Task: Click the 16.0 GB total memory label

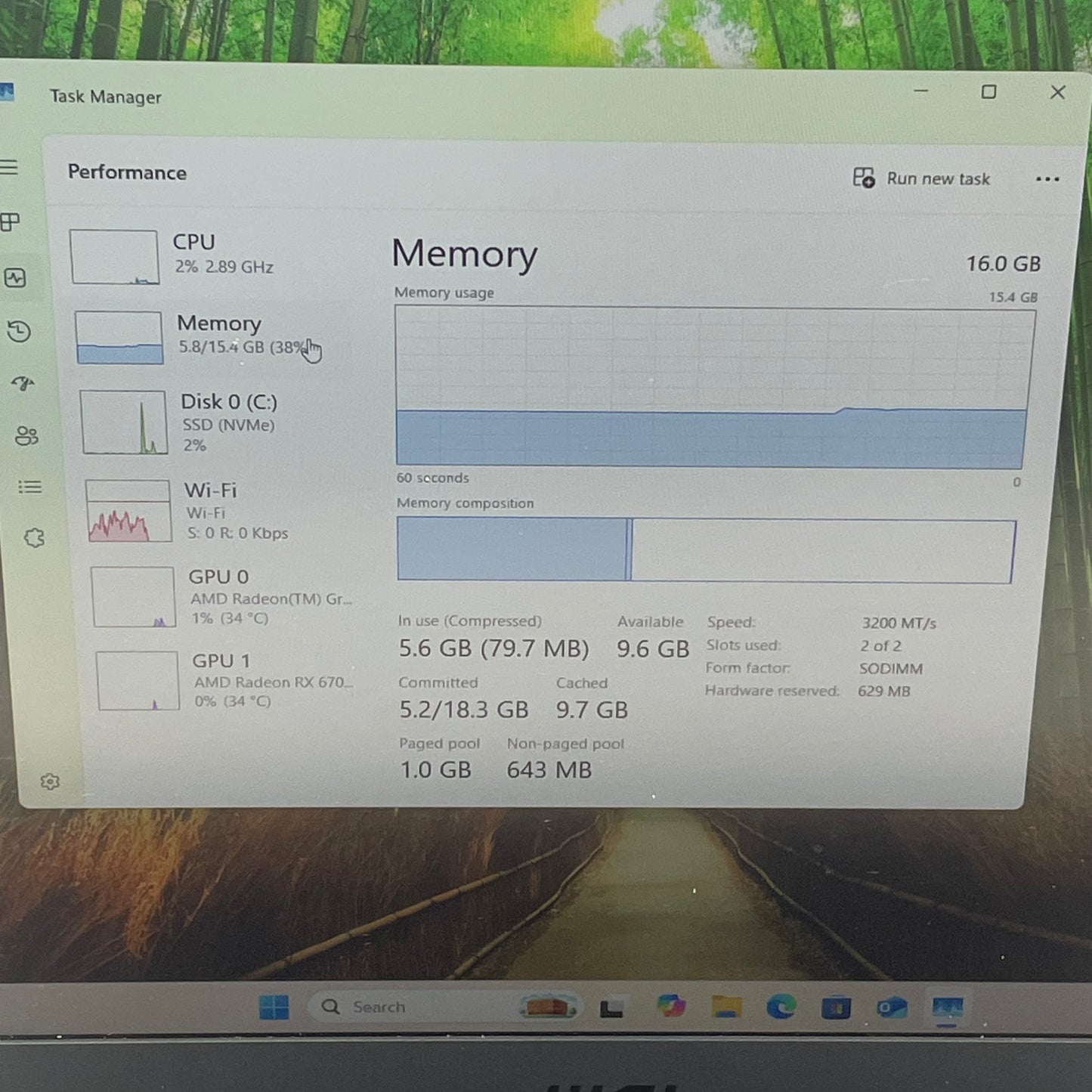Action: (x=1003, y=264)
